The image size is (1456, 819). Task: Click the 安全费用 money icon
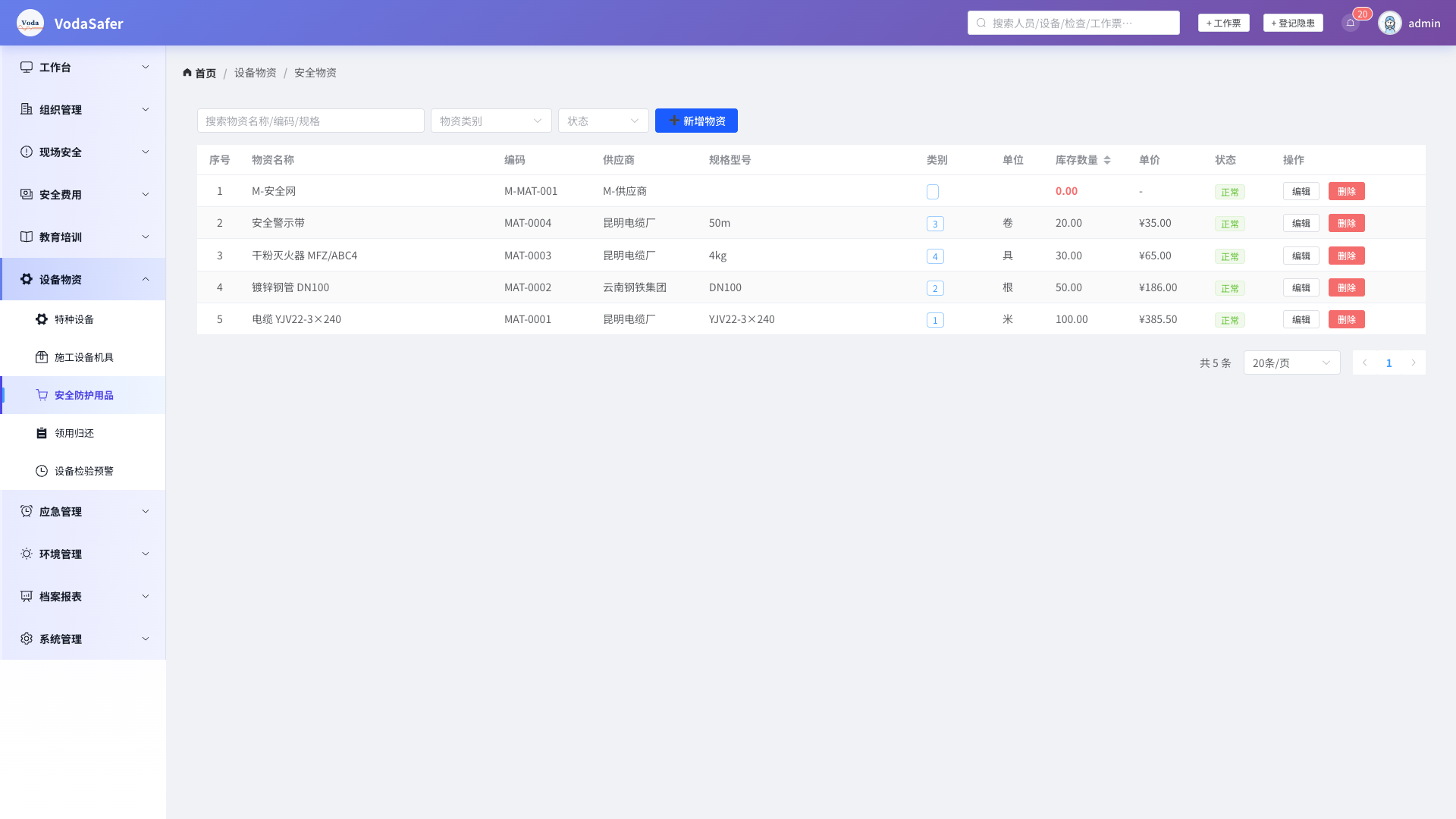27,194
